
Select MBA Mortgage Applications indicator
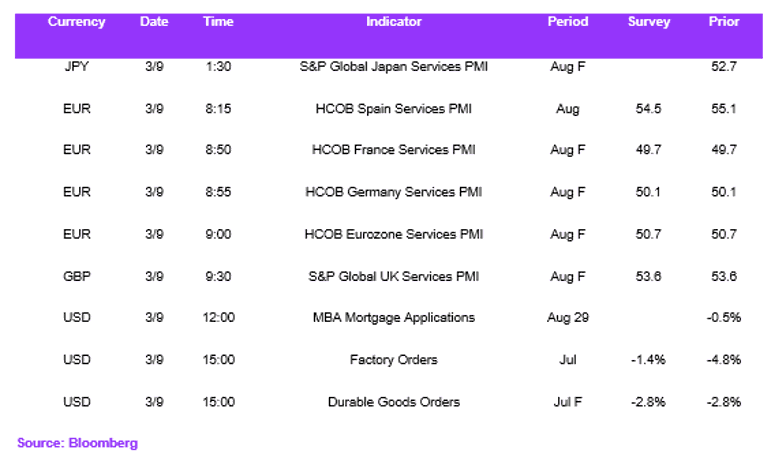[x=393, y=318]
